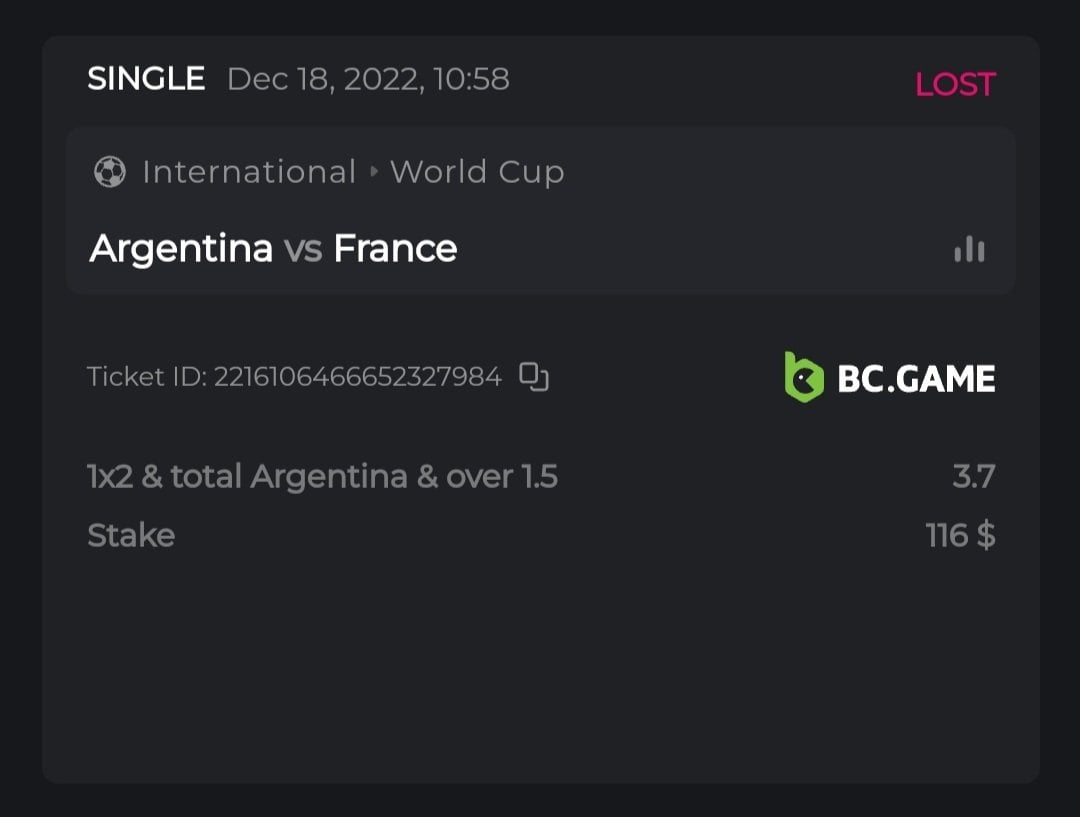This screenshot has width=1080, height=817.
Task: Click the 'vs' text between the teams
Action: [x=303, y=249]
